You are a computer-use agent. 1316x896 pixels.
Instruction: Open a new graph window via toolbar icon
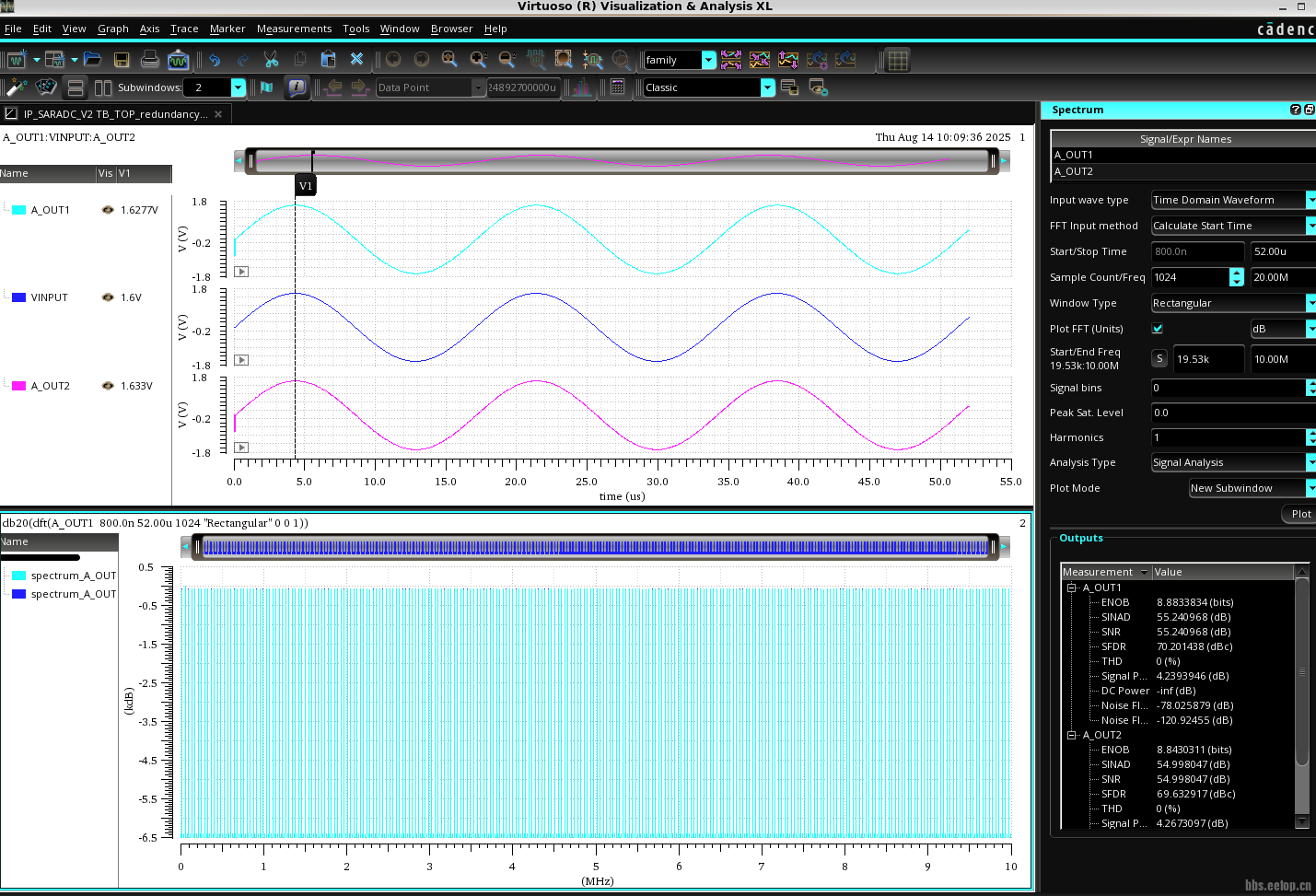[16, 60]
